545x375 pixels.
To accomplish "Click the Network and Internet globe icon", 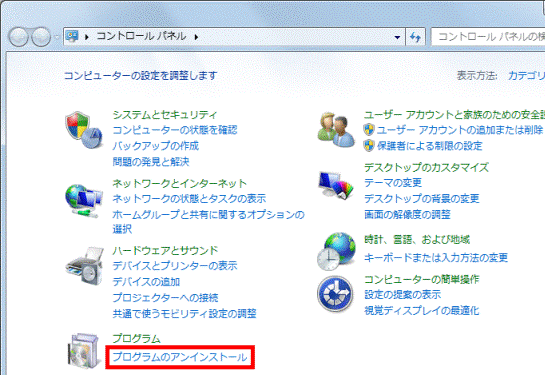I will pyautogui.click(x=84, y=201).
